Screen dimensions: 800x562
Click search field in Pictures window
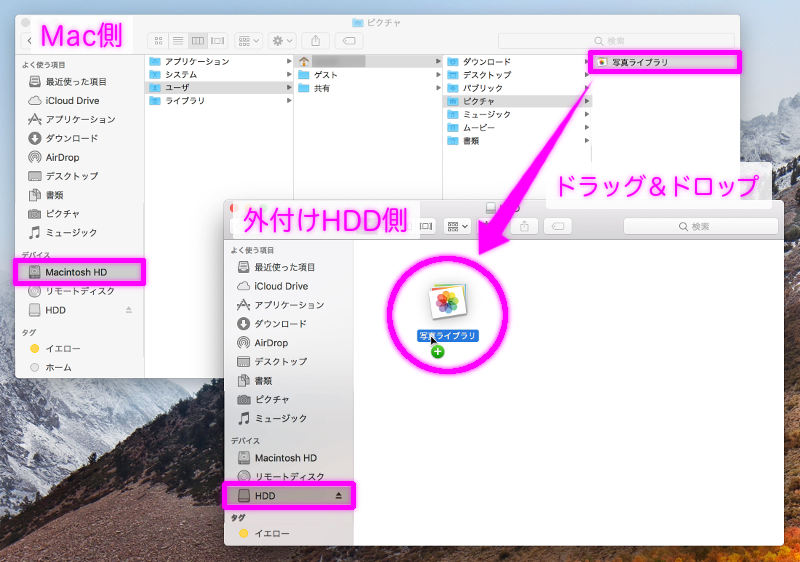616,41
